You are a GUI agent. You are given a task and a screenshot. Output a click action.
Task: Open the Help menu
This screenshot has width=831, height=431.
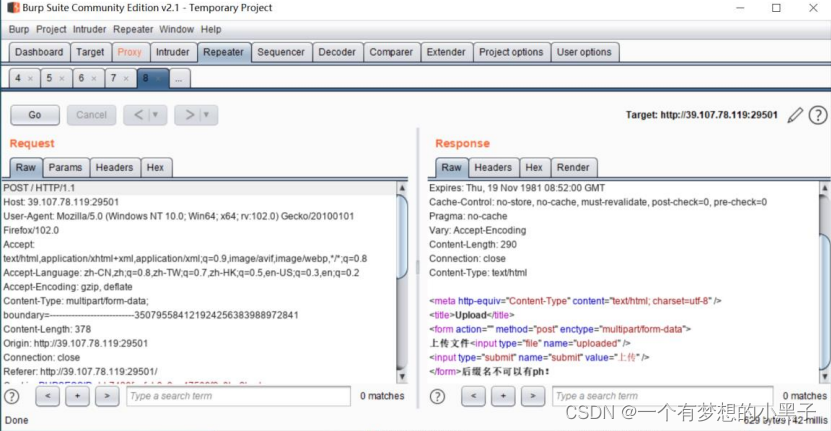211,29
